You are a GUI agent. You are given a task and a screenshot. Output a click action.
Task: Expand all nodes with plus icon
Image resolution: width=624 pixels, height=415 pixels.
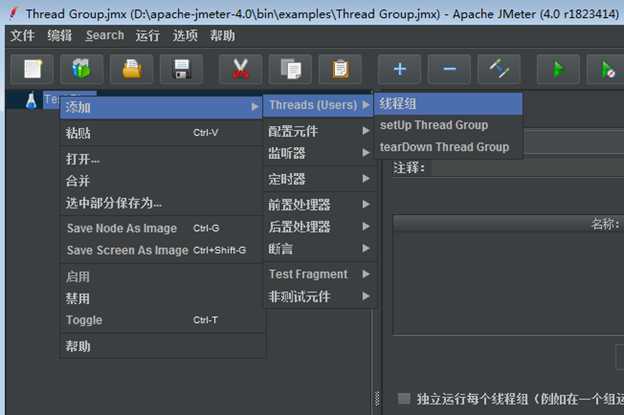coord(400,69)
